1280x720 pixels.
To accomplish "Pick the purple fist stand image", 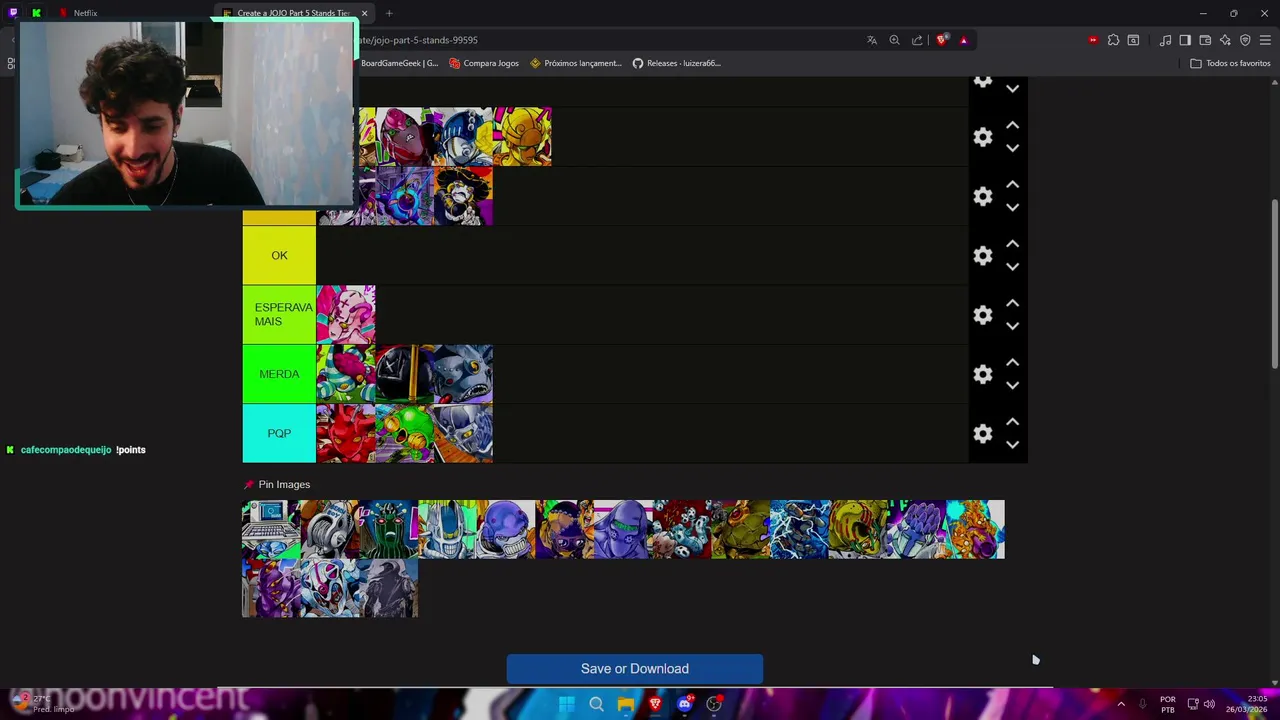I will point(917,529).
